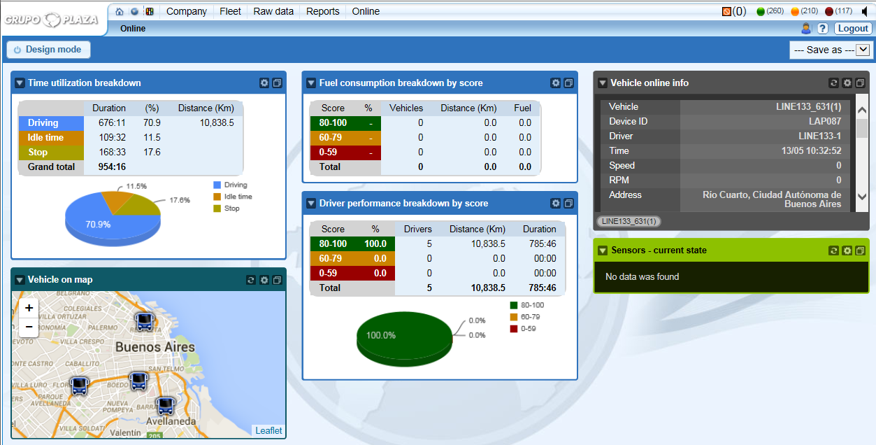Click Device ID value LAP087
Image resolution: width=876 pixels, height=445 pixels.
click(825, 121)
